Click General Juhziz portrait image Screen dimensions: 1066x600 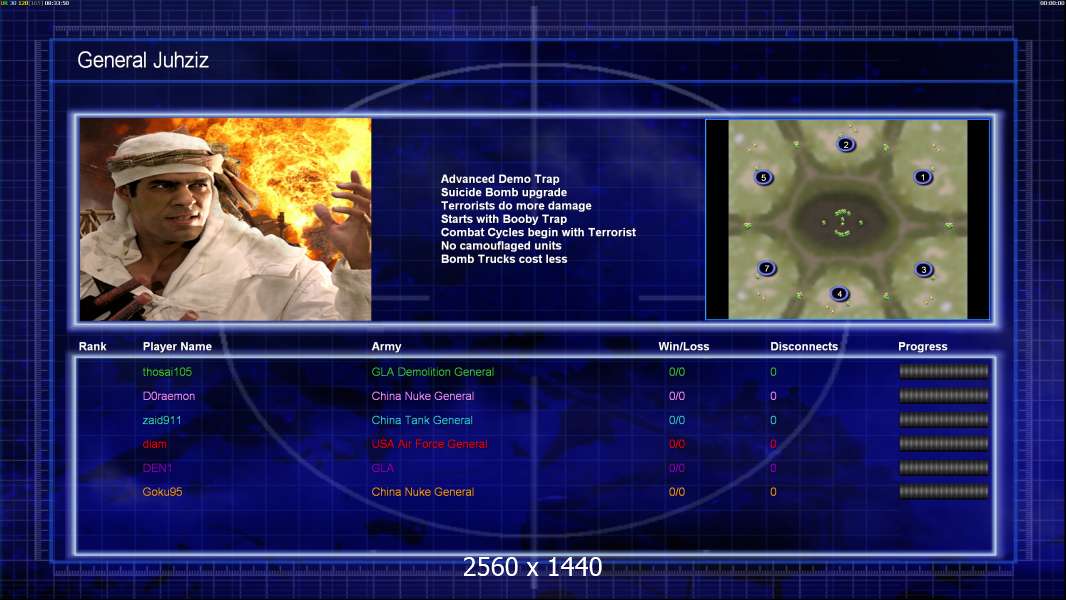[226, 219]
